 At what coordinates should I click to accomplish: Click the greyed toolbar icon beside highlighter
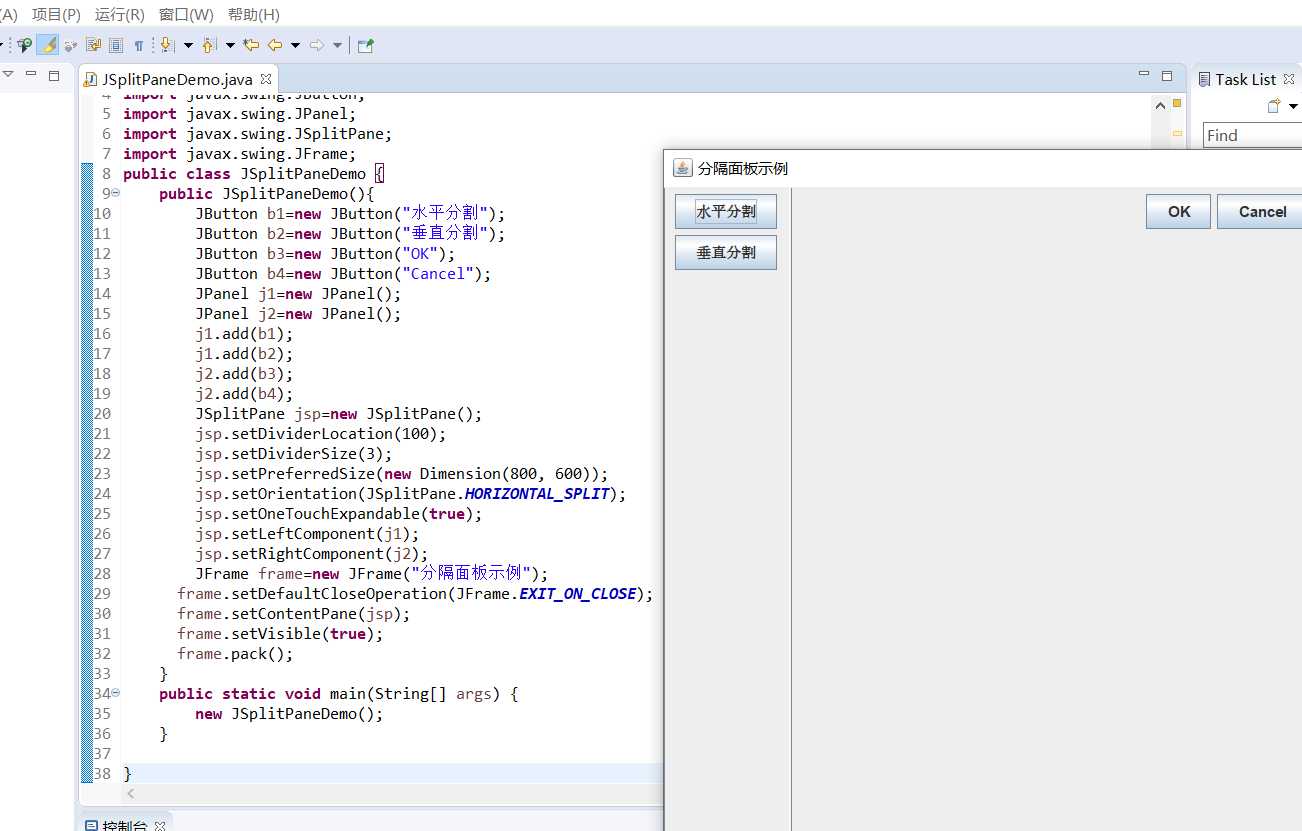pyautogui.click(x=70, y=45)
